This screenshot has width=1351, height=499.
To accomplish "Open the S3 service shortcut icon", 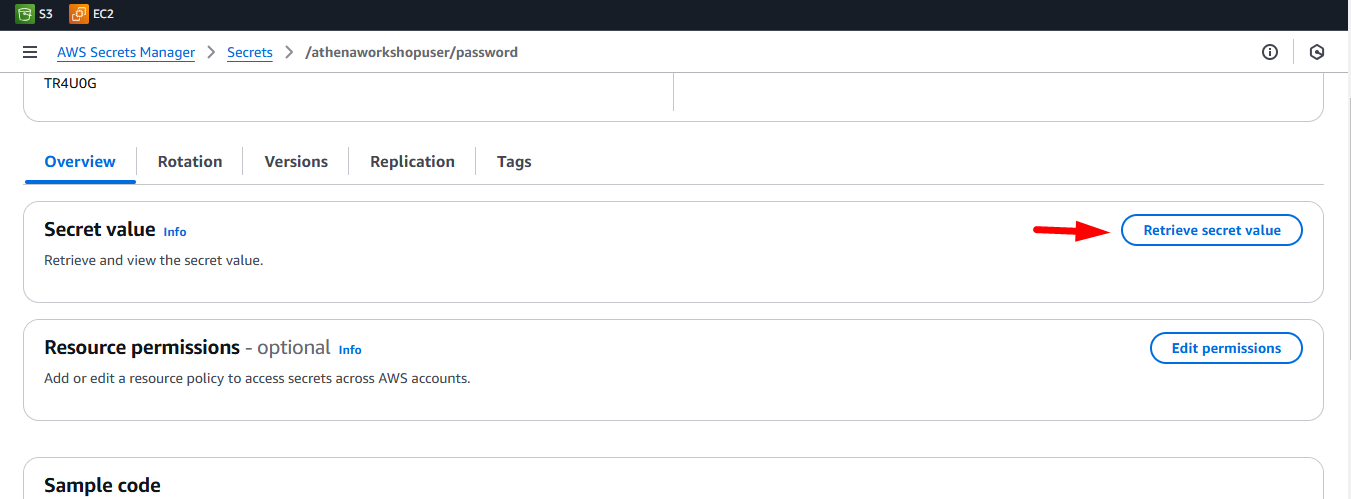I will pyautogui.click(x=25, y=14).
